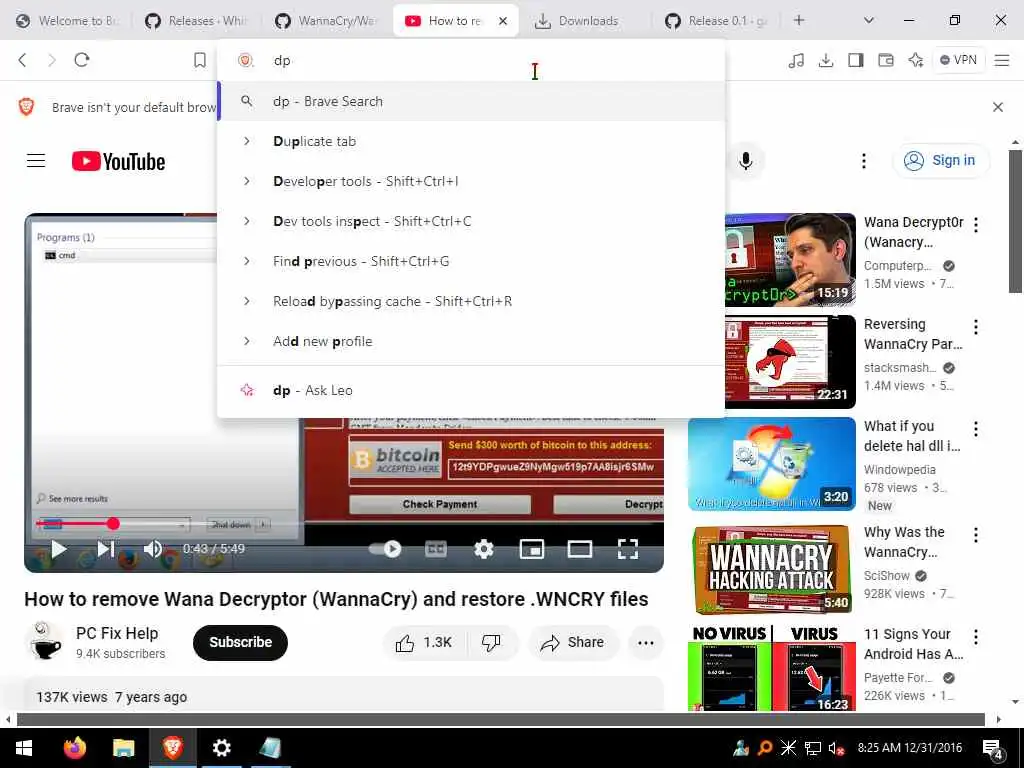Dislike the video thumbs down icon
Image resolution: width=1024 pixels, height=768 pixels.
pos(491,643)
